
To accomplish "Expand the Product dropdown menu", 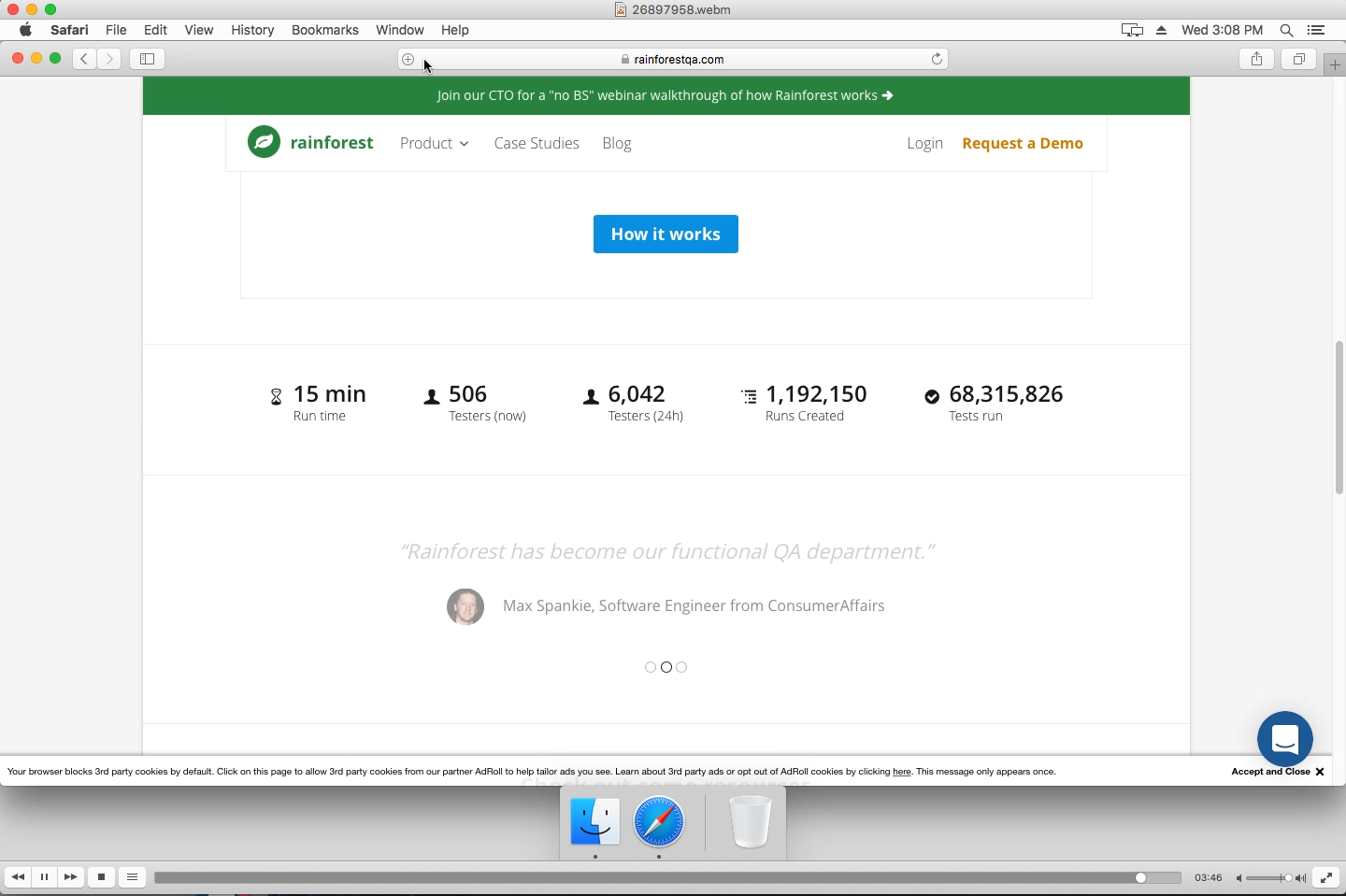I will (x=435, y=143).
